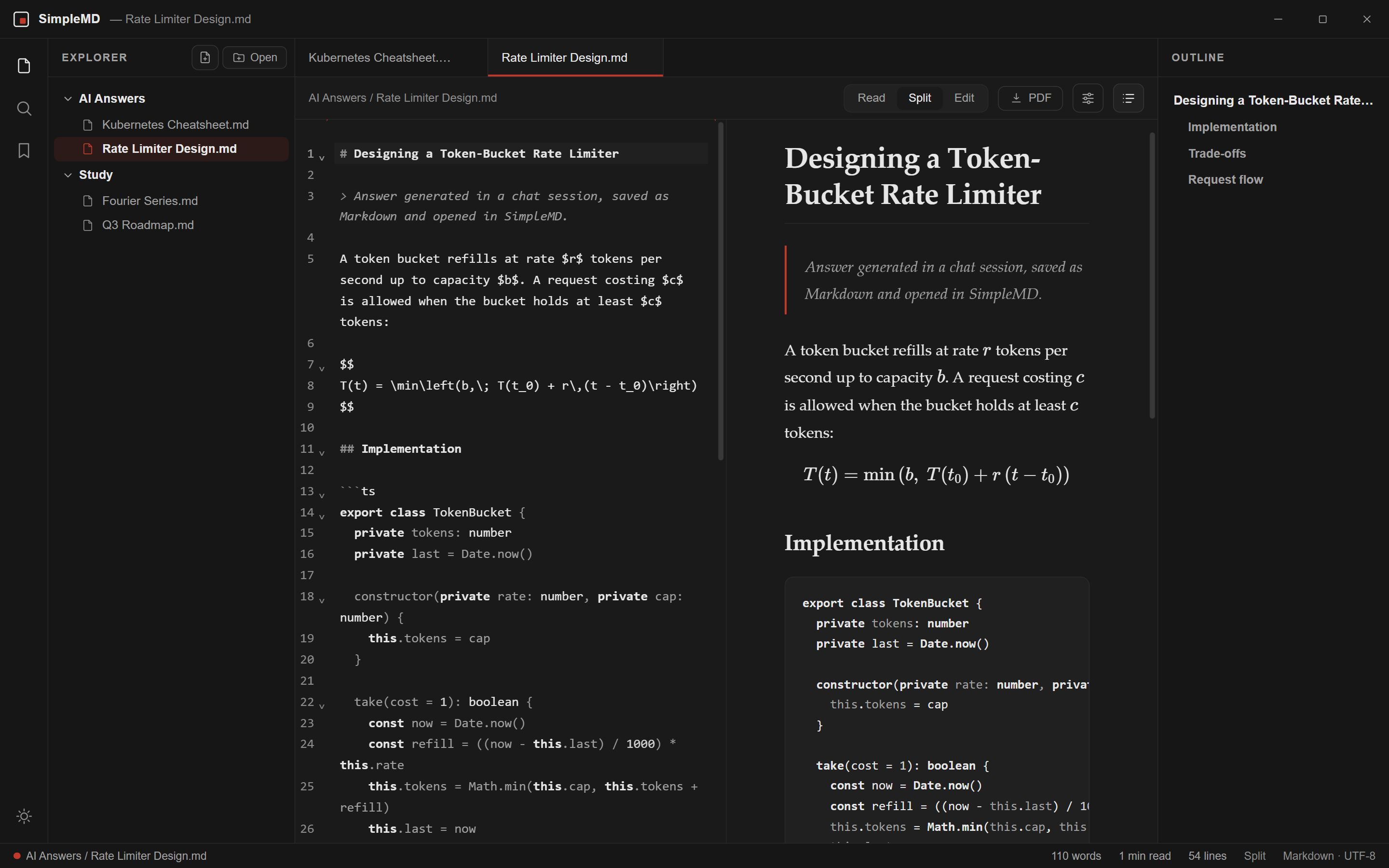
Task: Select Rate Limiter Design.md in the explorer
Action: tap(171, 149)
